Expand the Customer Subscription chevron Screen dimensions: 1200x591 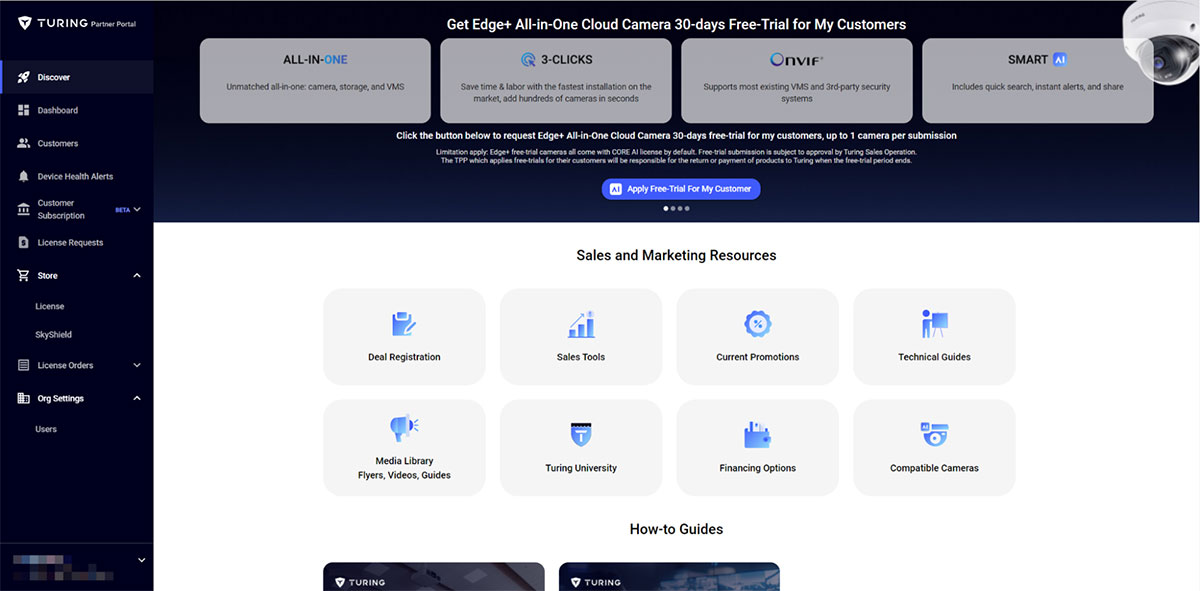[x=137, y=209]
